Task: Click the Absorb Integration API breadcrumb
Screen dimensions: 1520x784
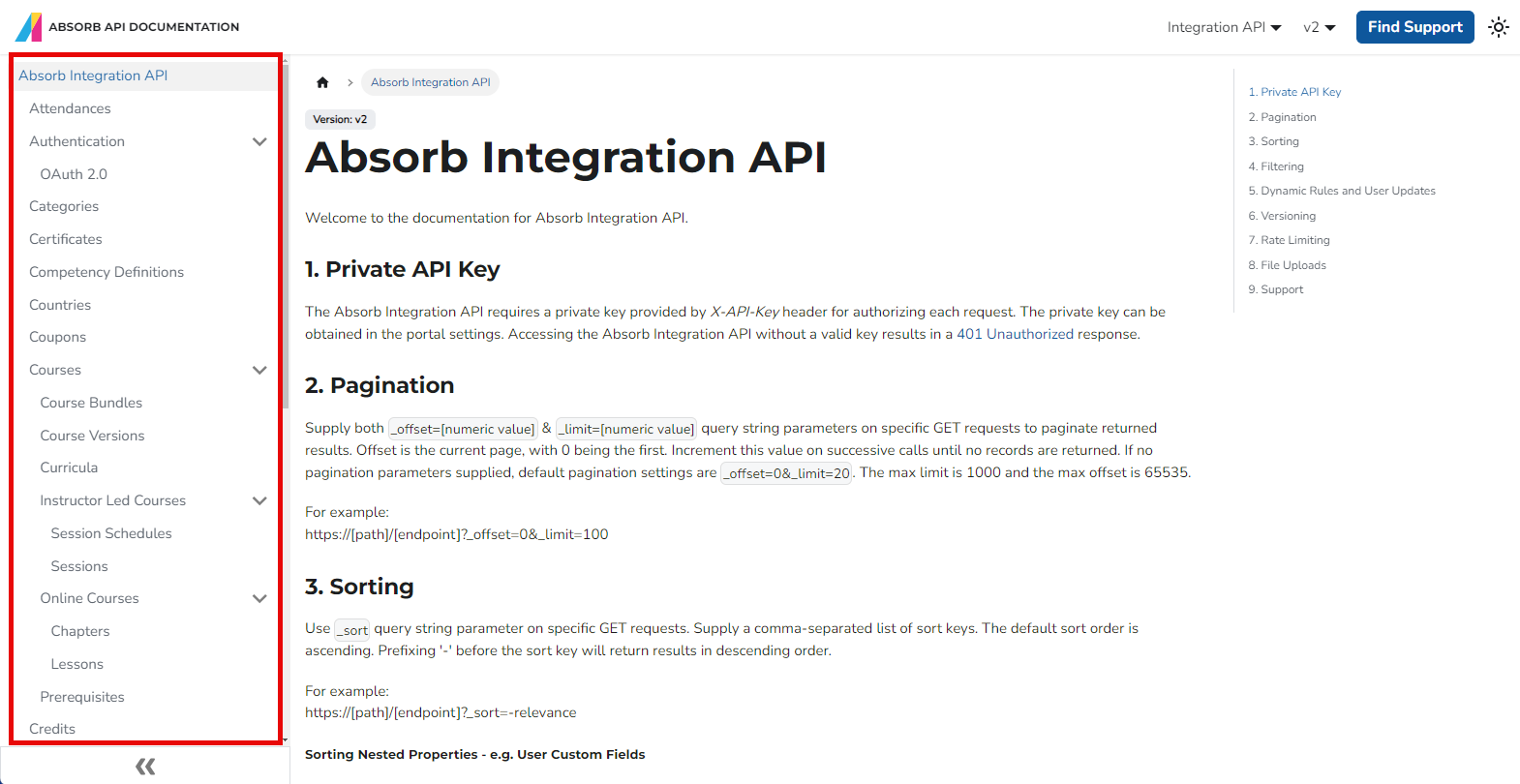Action: click(x=431, y=82)
